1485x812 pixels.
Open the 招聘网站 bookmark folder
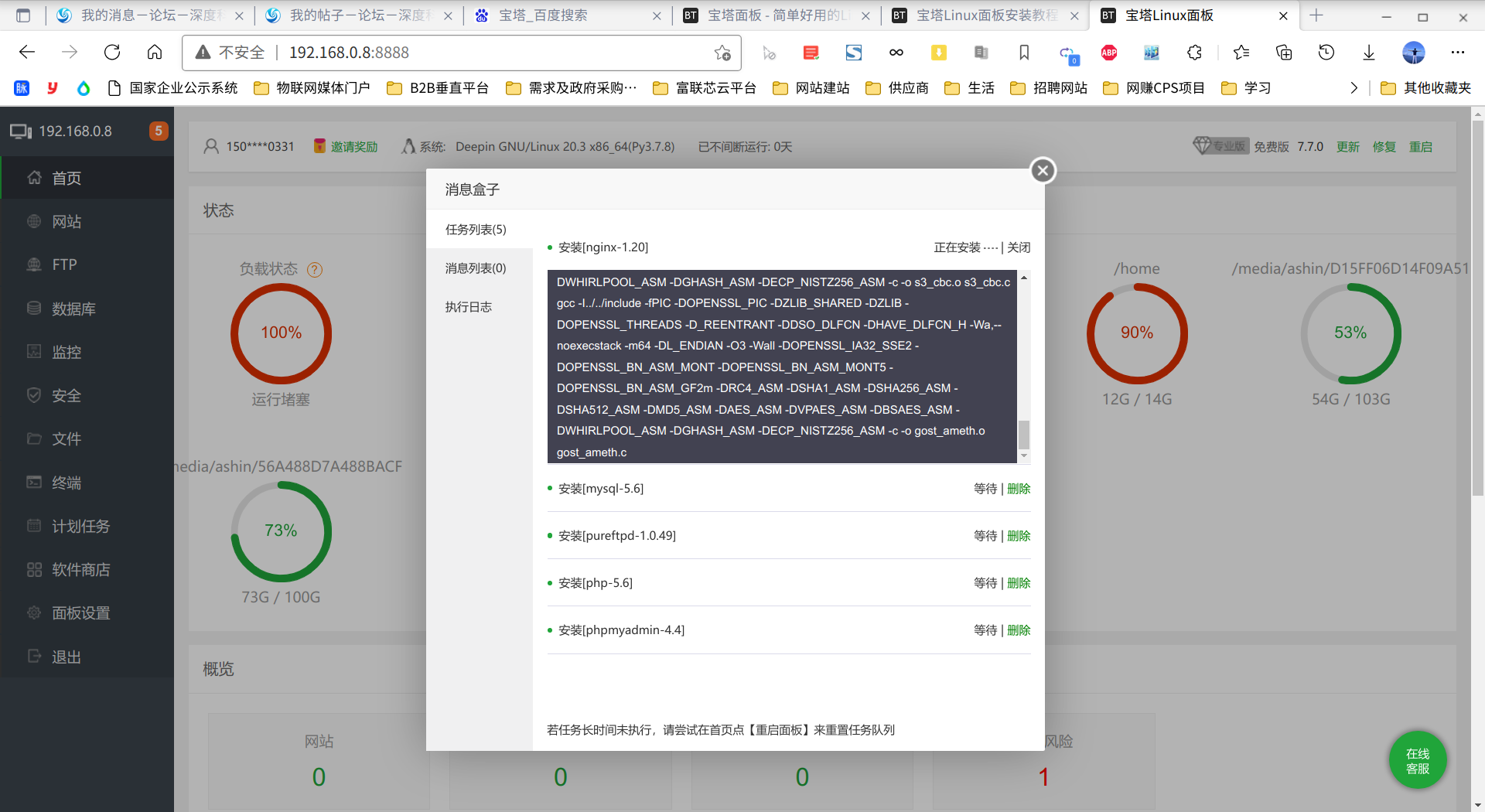tap(1049, 88)
